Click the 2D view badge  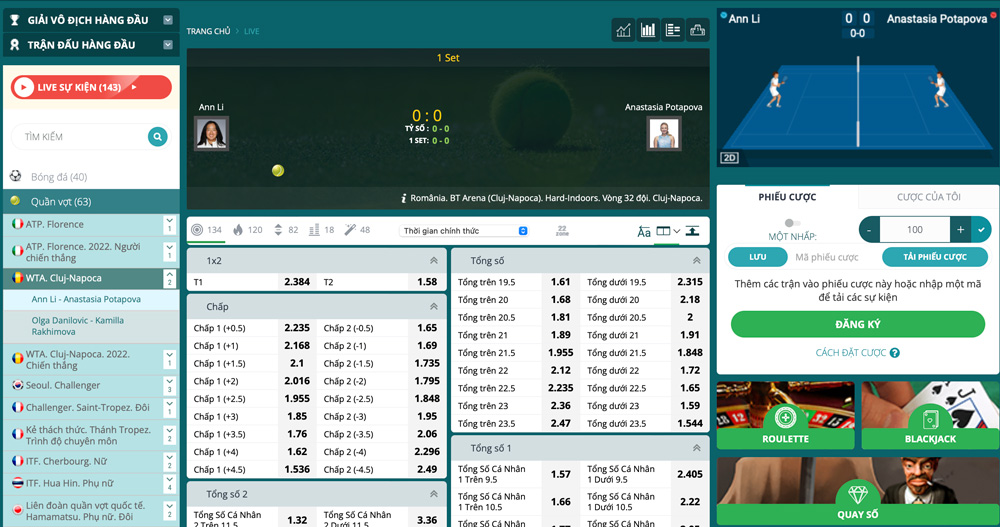click(729, 158)
